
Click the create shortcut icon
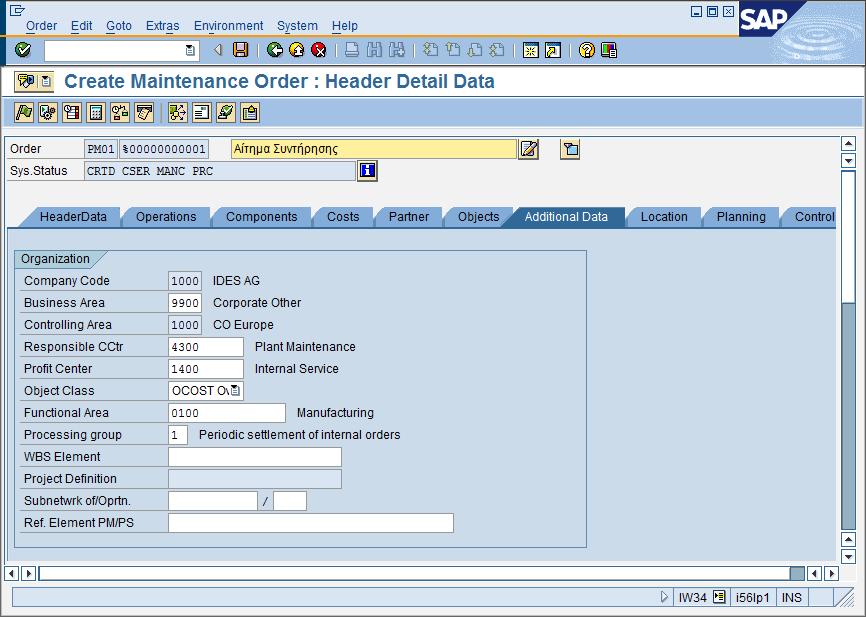click(x=553, y=50)
